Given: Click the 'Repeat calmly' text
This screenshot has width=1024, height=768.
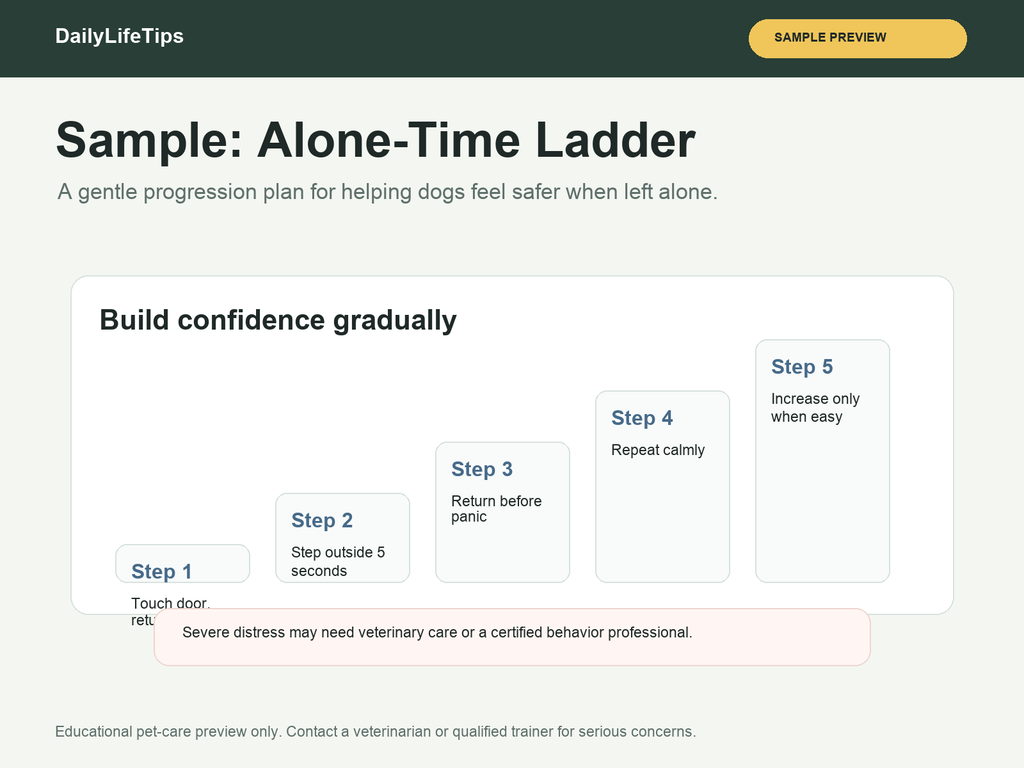Looking at the screenshot, I should tap(658, 450).
